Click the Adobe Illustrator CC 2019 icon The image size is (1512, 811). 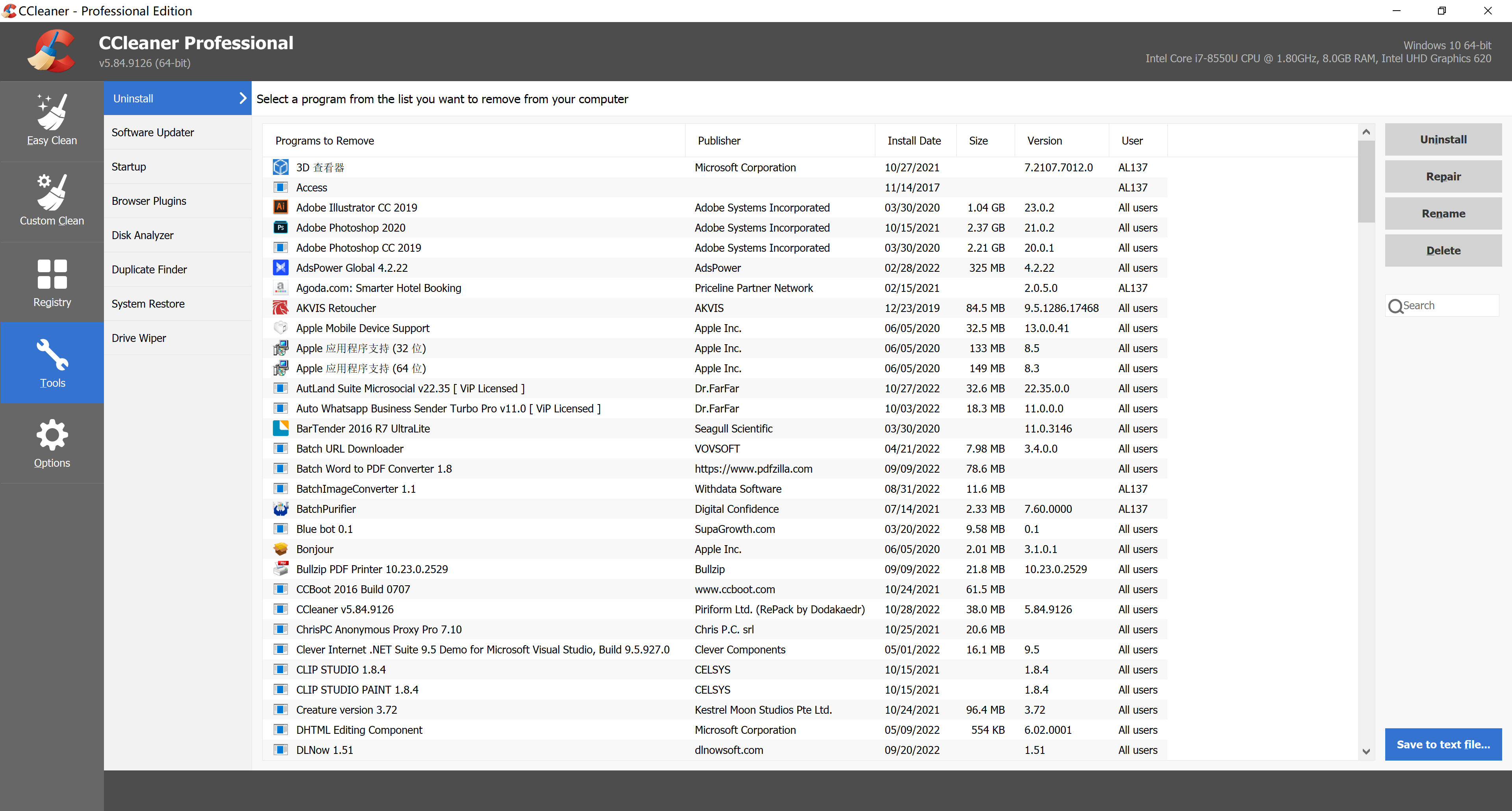pos(281,207)
